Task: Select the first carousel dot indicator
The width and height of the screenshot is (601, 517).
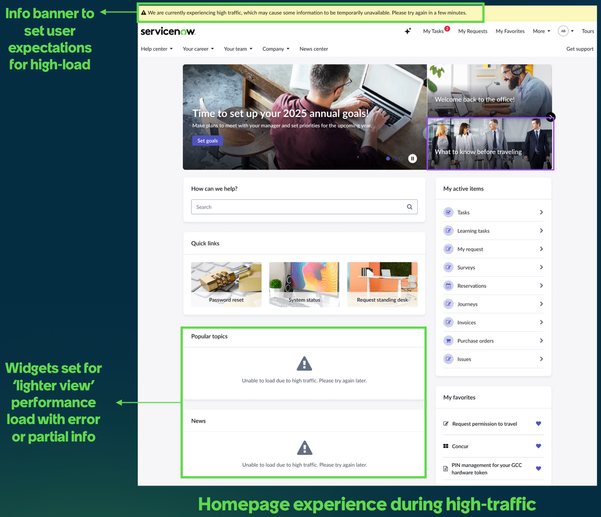Action: pos(388,159)
